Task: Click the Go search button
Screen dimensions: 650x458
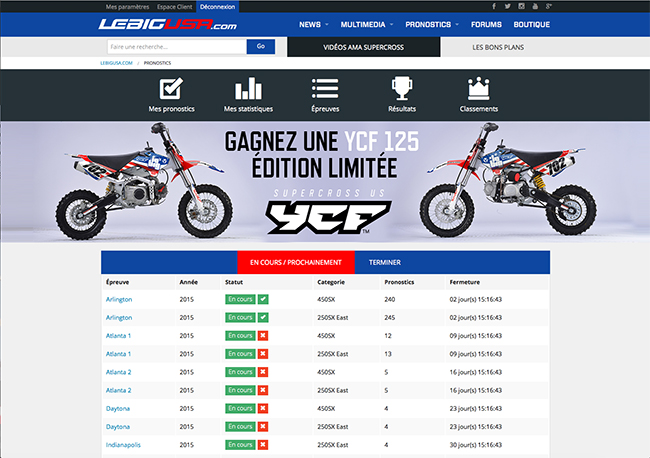Action: (x=261, y=46)
